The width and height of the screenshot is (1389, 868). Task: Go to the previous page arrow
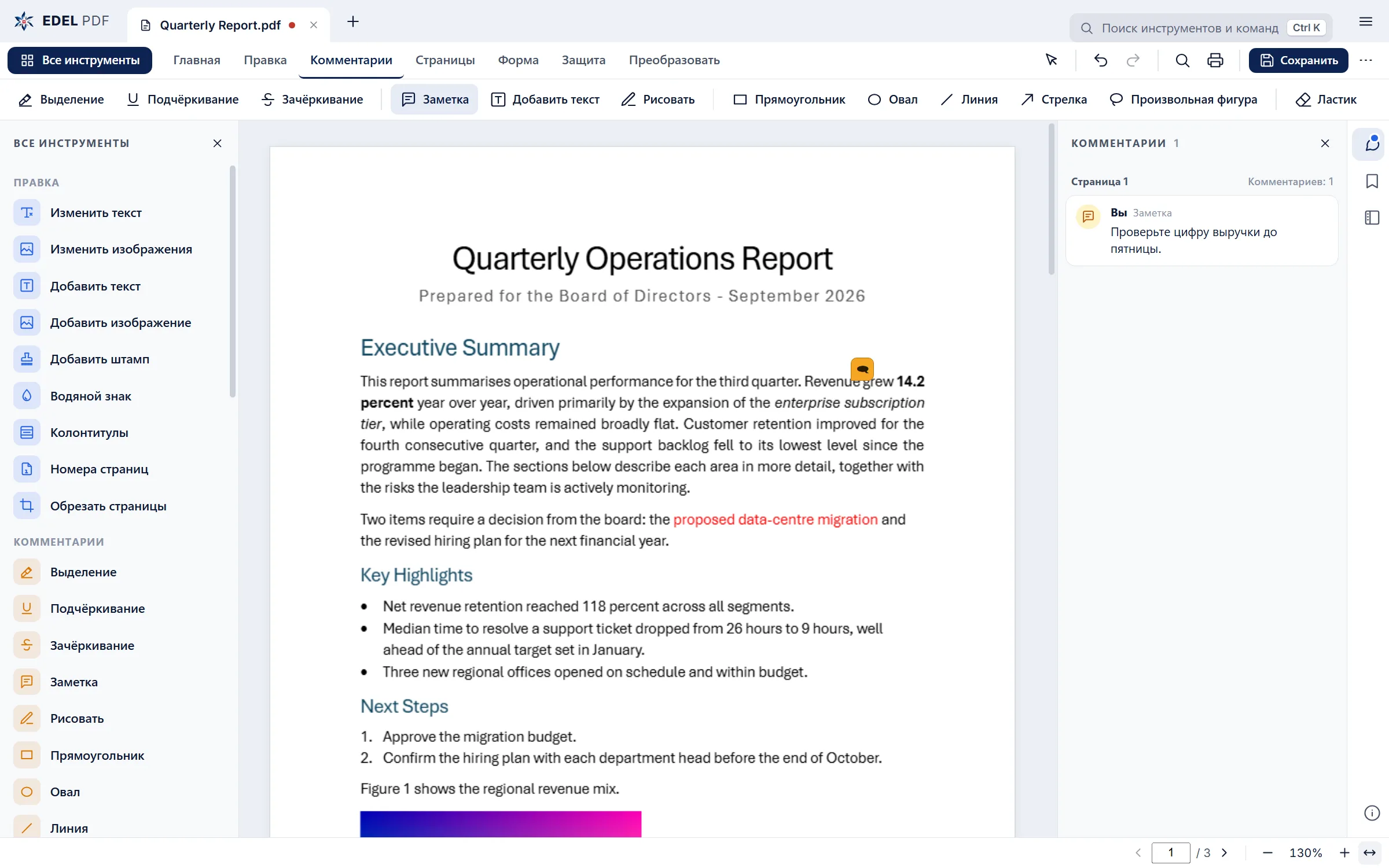click(1138, 852)
